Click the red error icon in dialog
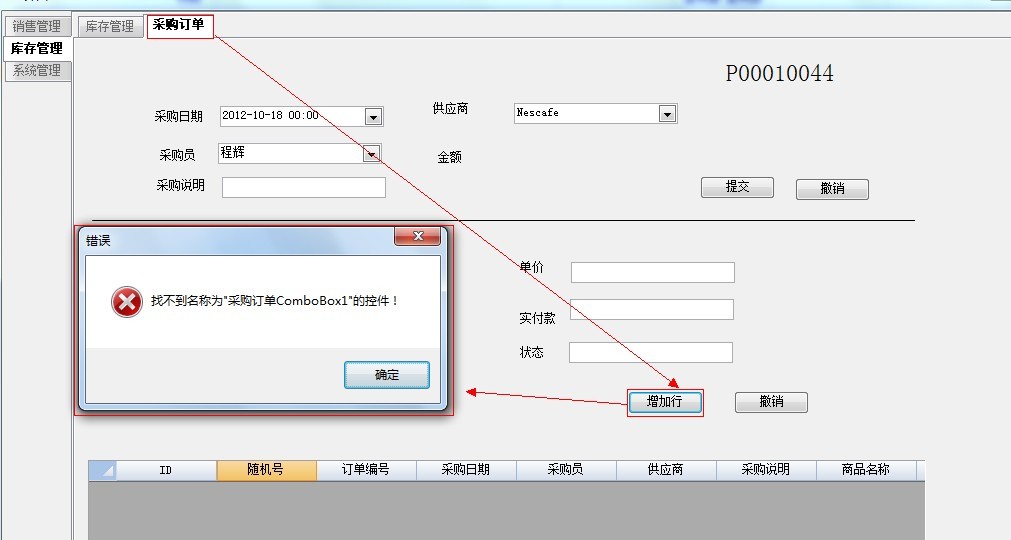 tap(127, 302)
